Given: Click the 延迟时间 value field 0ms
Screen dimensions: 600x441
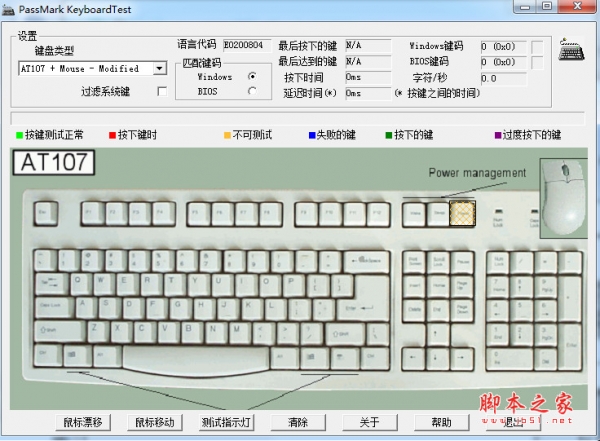Looking at the screenshot, I should pyautogui.click(x=368, y=93).
